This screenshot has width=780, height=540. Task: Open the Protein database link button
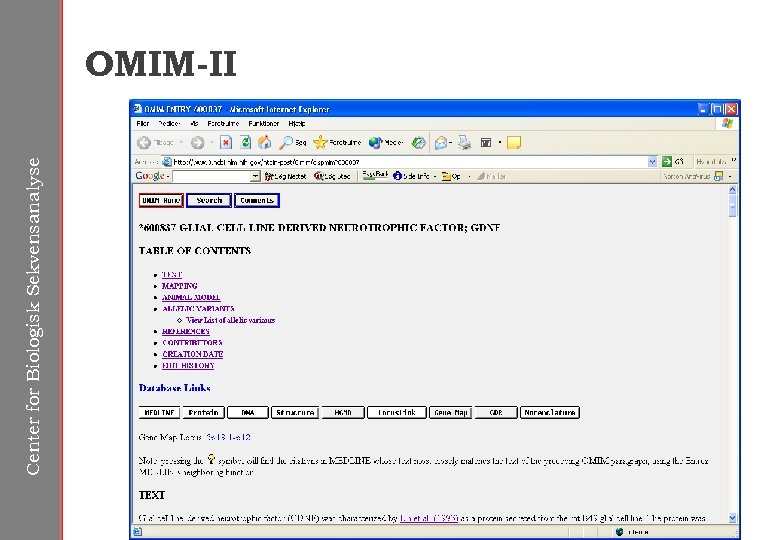click(203, 413)
